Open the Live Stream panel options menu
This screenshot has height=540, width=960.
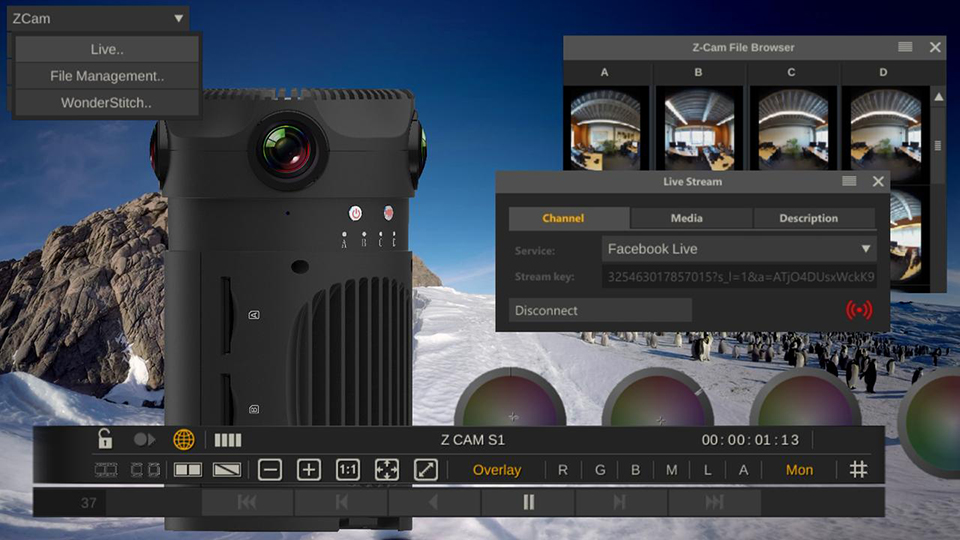(849, 181)
